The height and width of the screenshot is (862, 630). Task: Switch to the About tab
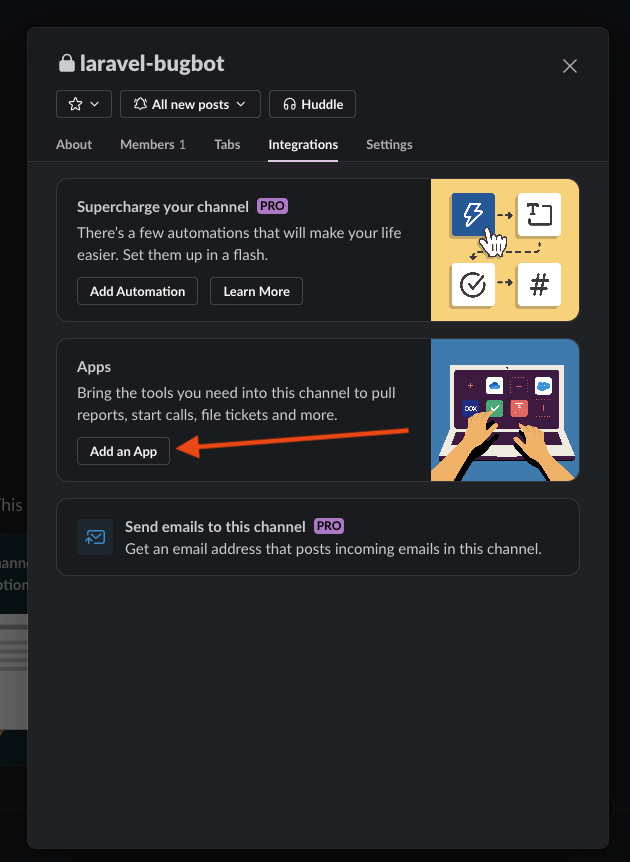[74, 145]
